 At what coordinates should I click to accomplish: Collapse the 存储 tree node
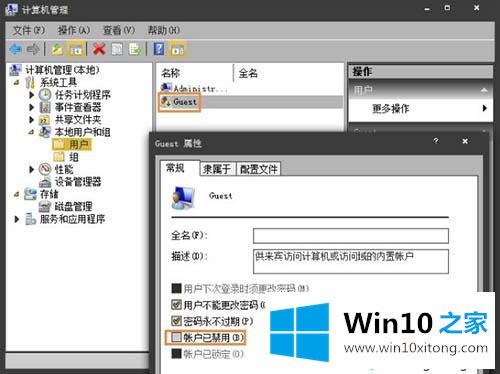(16, 194)
